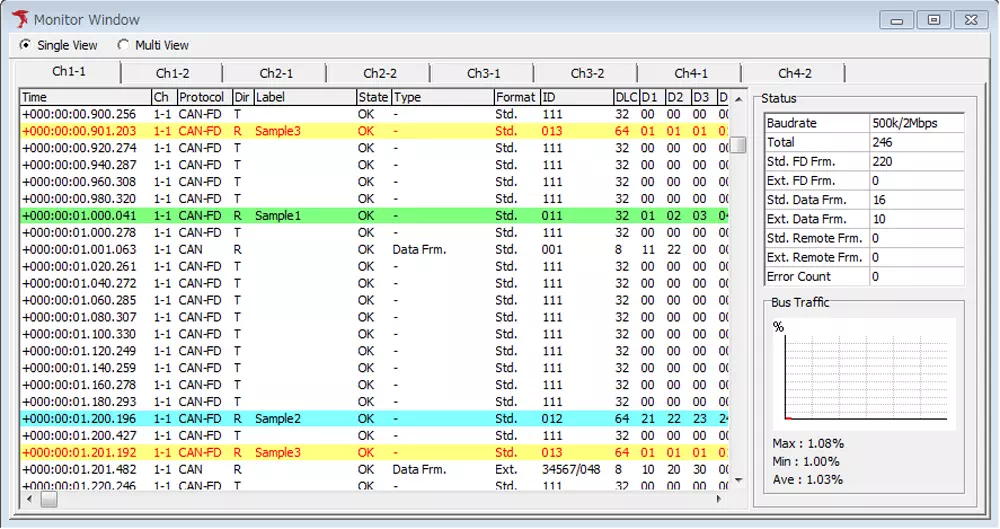This screenshot has width=1000, height=529.
Task: Click the ID column header
Action: (x=575, y=97)
